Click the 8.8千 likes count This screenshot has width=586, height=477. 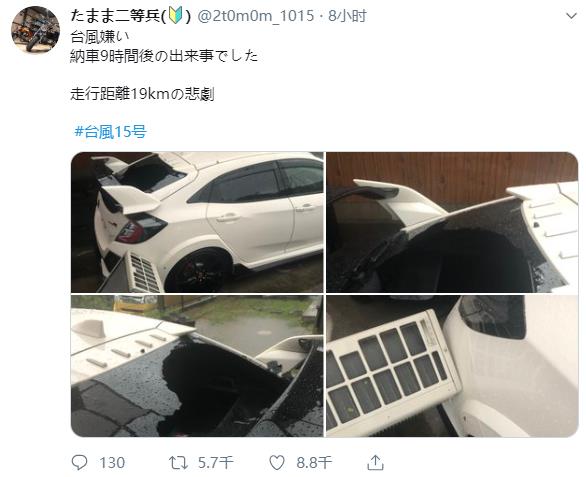pyautogui.click(x=314, y=463)
